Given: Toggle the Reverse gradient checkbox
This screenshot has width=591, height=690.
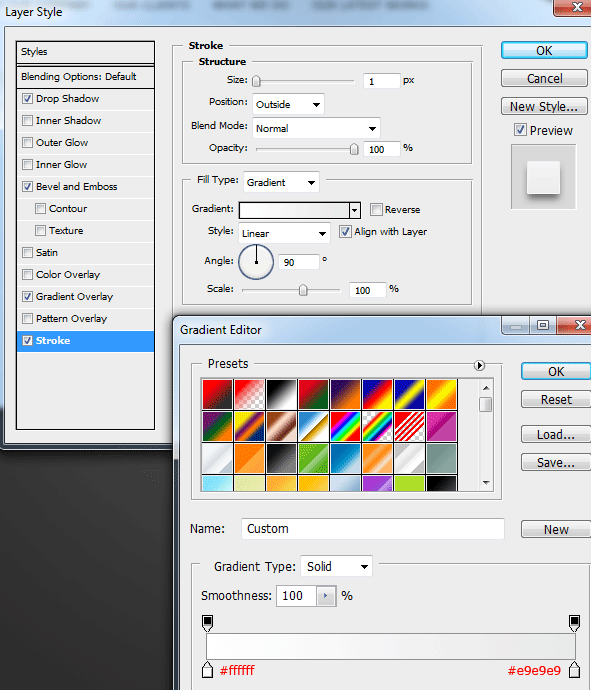Looking at the screenshot, I should 376,209.
